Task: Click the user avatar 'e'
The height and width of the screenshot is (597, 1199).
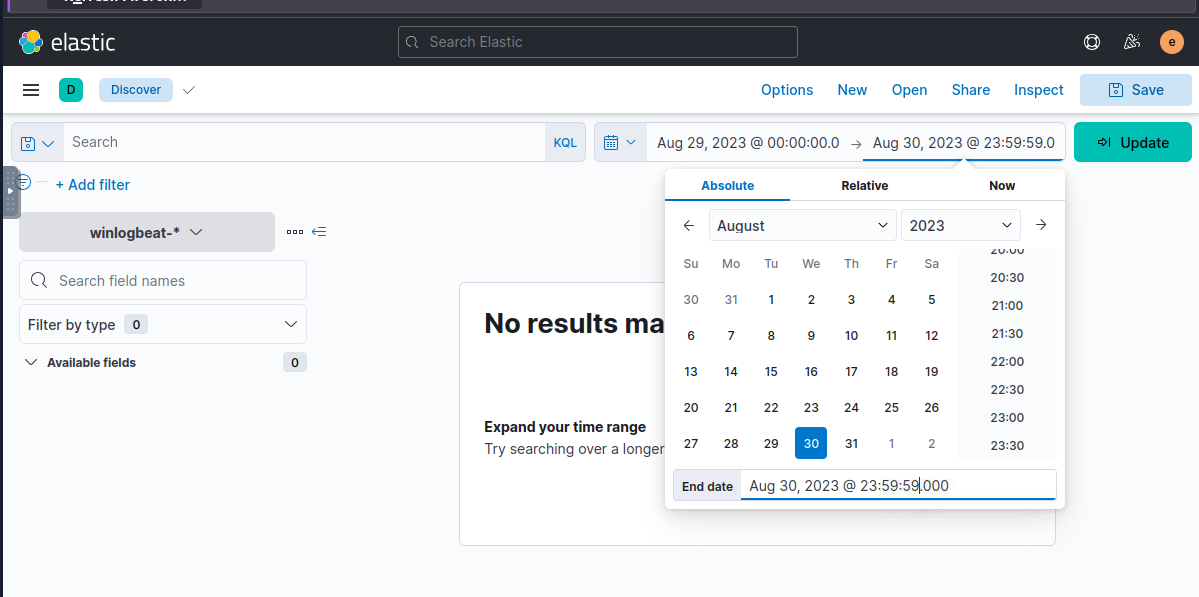Action: point(1171,42)
